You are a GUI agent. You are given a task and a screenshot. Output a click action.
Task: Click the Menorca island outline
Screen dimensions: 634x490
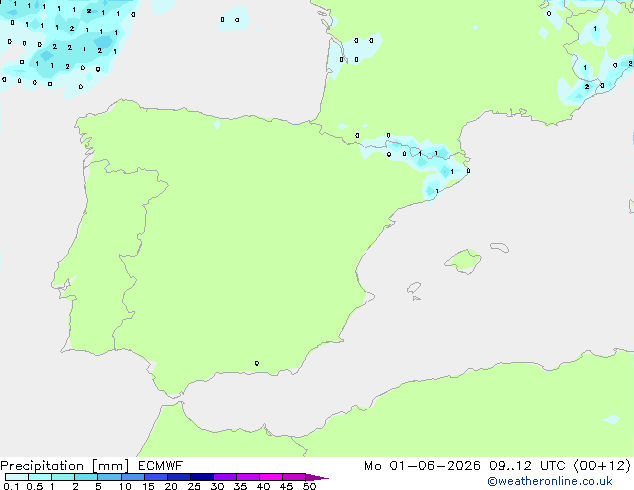click(500, 247)
